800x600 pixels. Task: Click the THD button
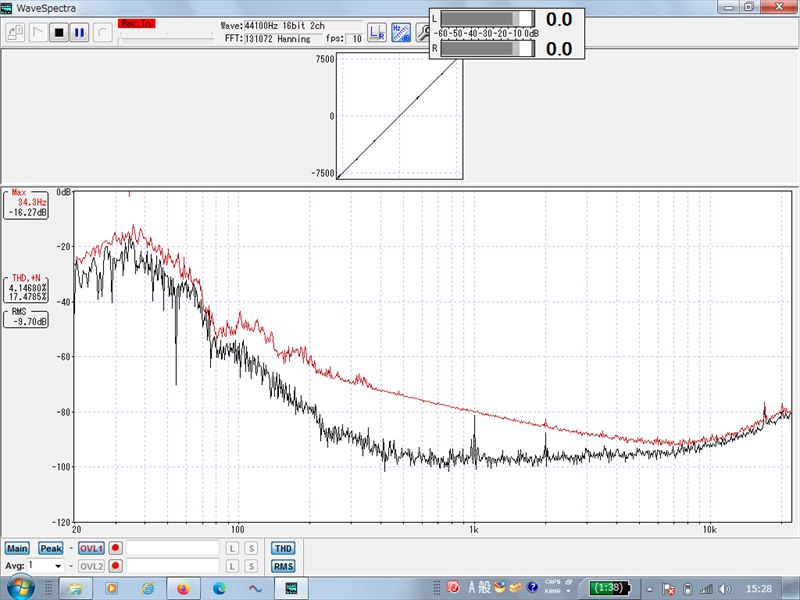tap(283, 548)
